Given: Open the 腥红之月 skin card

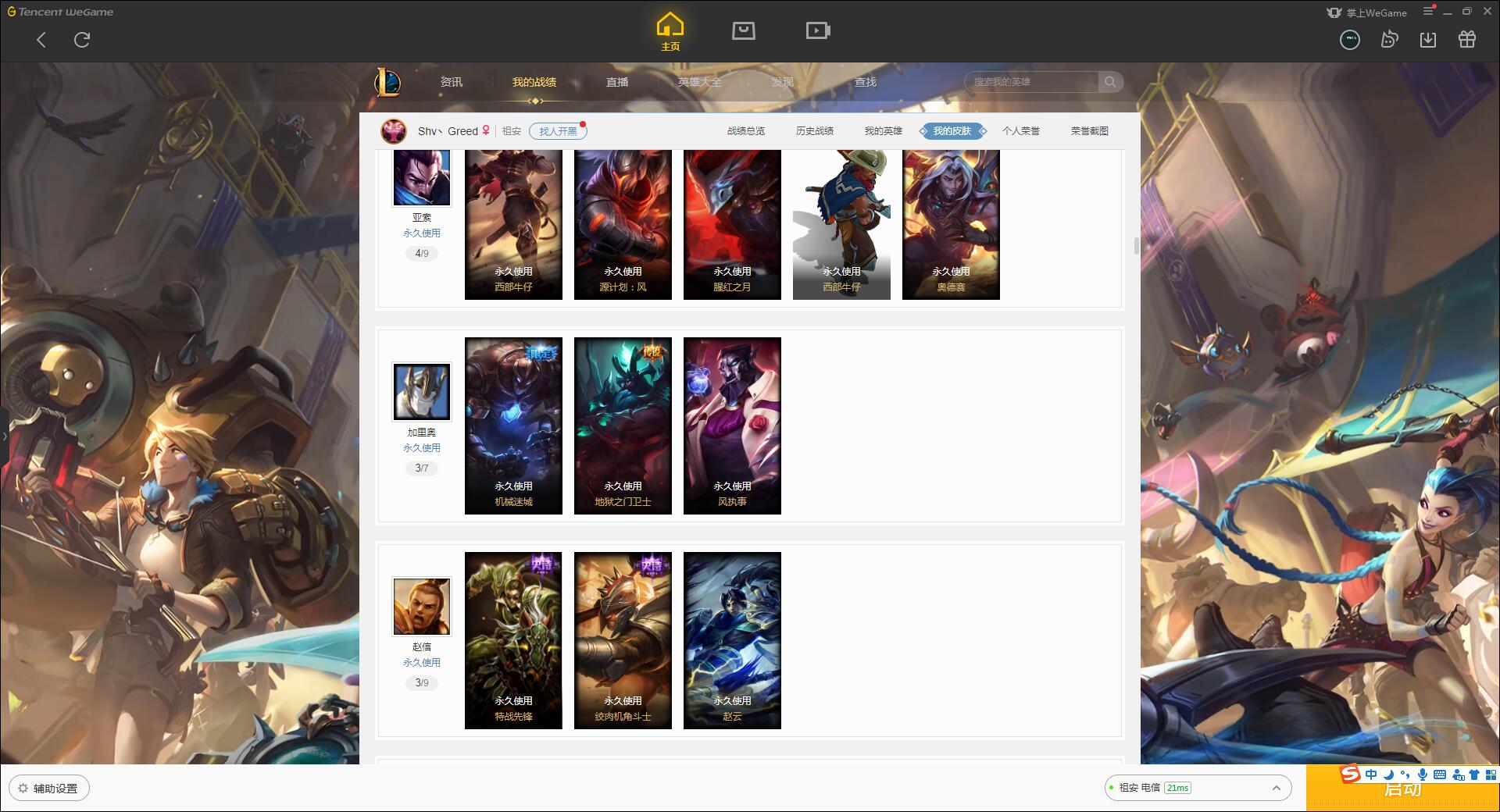Looking at the screenshot, I should coord(732,225).
